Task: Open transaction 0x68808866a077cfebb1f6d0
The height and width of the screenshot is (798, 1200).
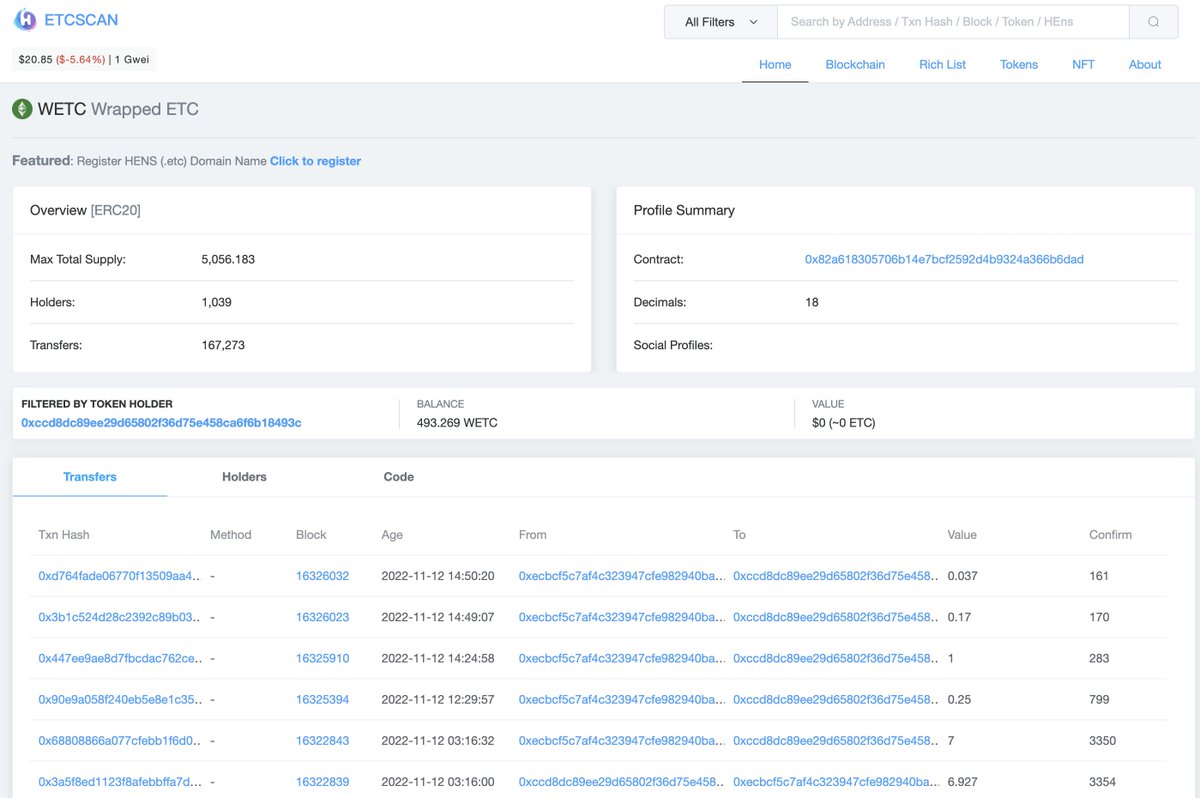Action: (x=120, y=740)
